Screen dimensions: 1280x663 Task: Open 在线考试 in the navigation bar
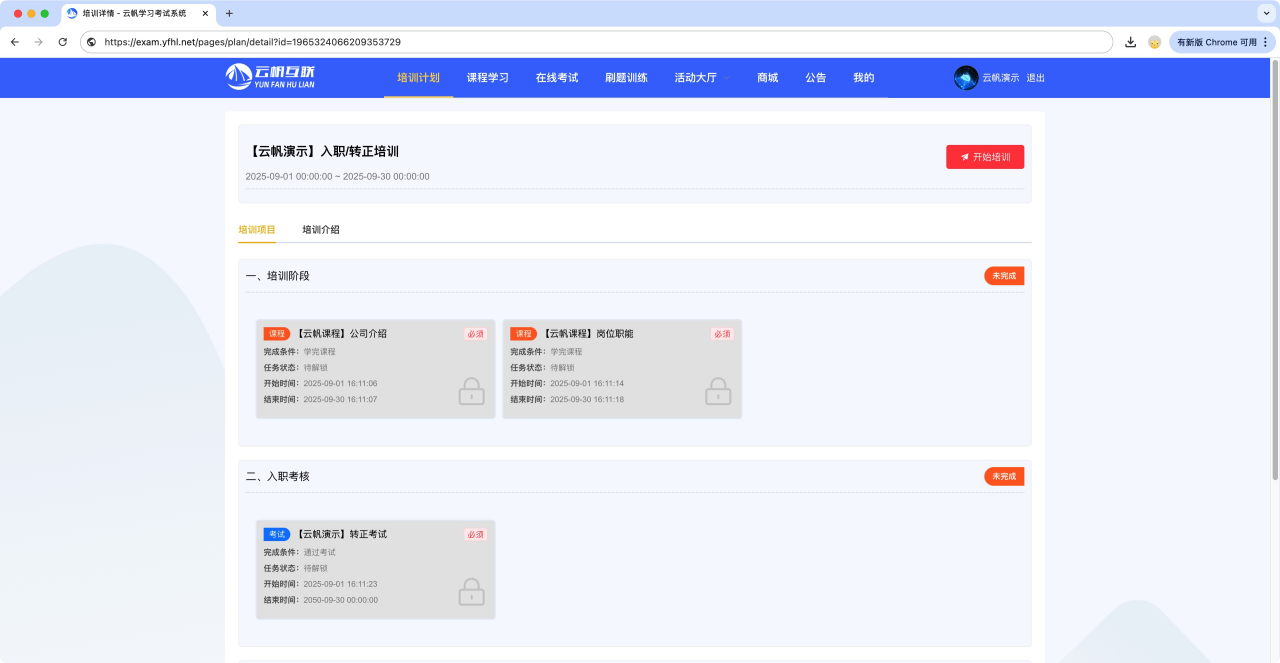click(556, 78)
